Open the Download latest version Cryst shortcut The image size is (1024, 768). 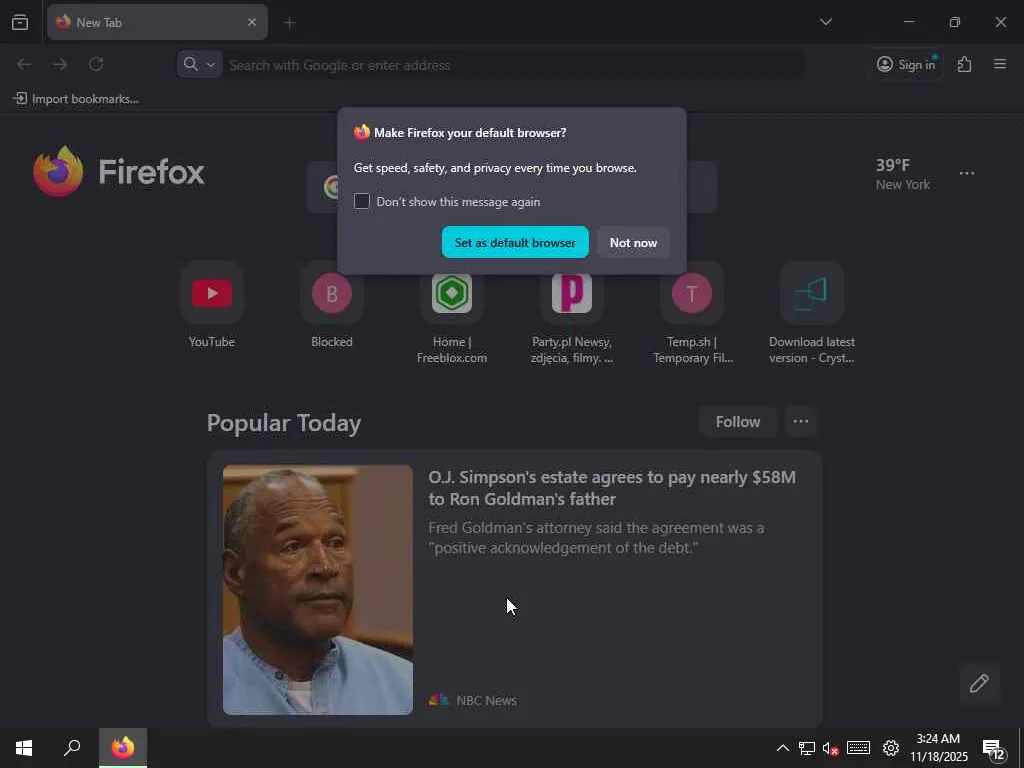click(812, 313)
